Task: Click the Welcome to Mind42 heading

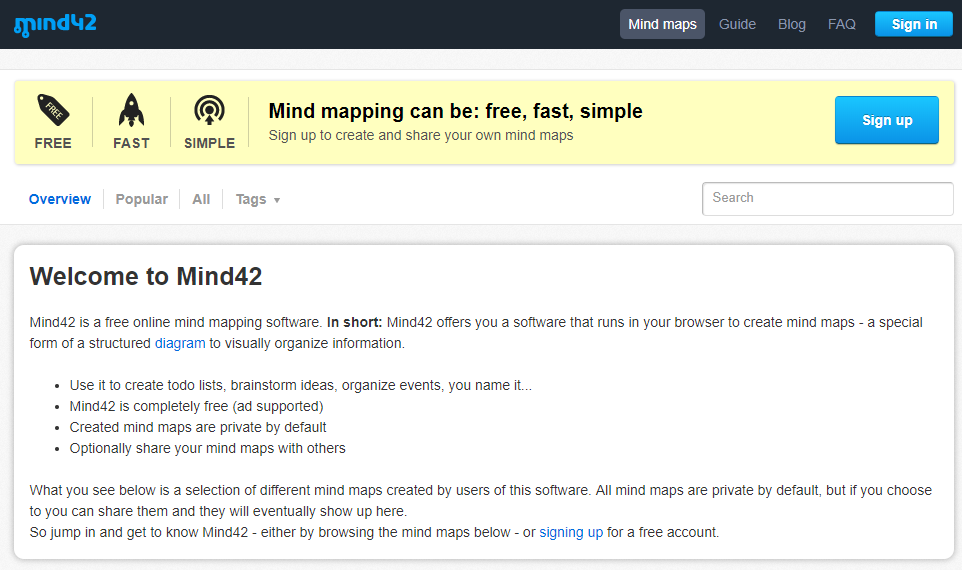Action: point(146,276)
